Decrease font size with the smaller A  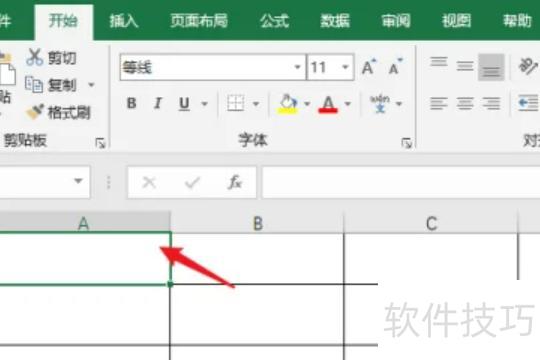coord(395,66)
